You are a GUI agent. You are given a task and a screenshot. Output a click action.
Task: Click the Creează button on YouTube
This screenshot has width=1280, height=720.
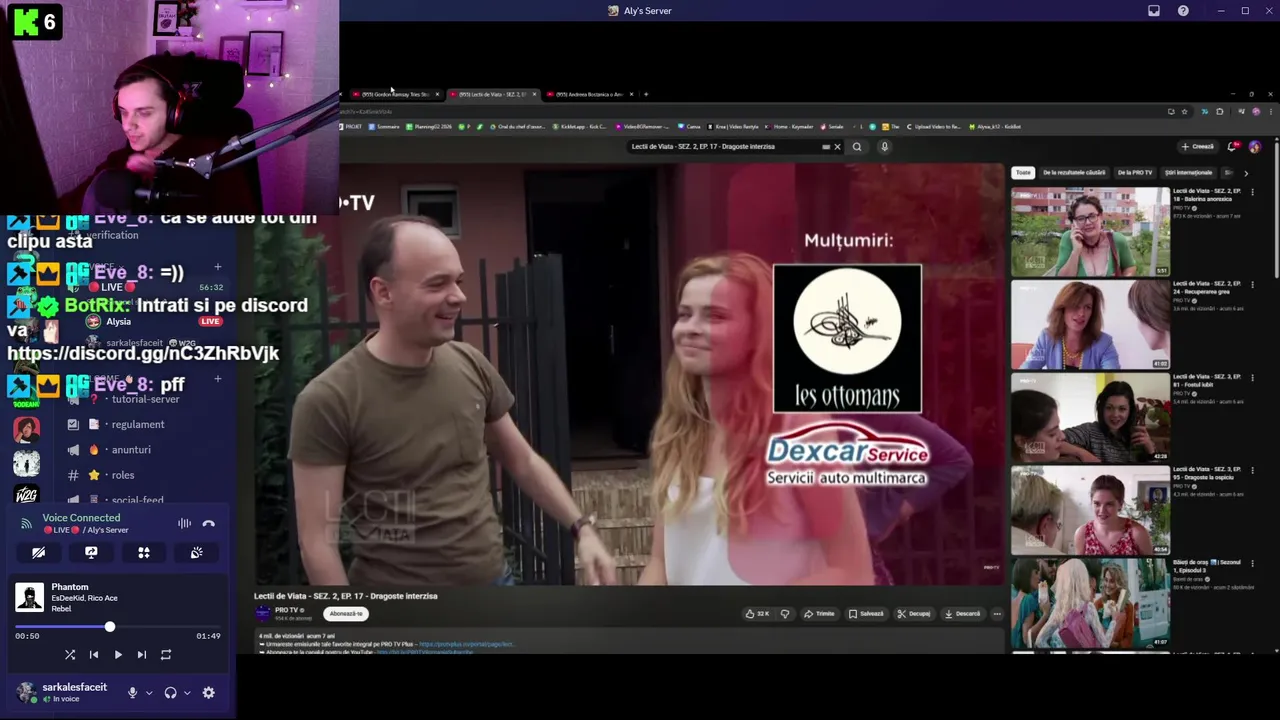pyautogui.click(x=1198, y=147)
